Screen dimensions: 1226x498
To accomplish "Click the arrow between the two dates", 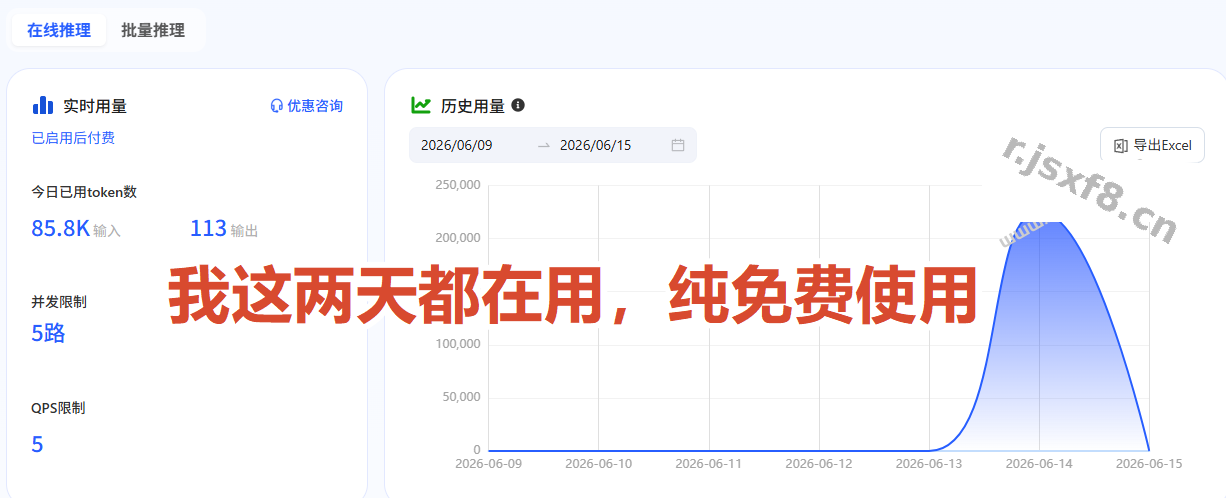I will [x=544, y=146].
